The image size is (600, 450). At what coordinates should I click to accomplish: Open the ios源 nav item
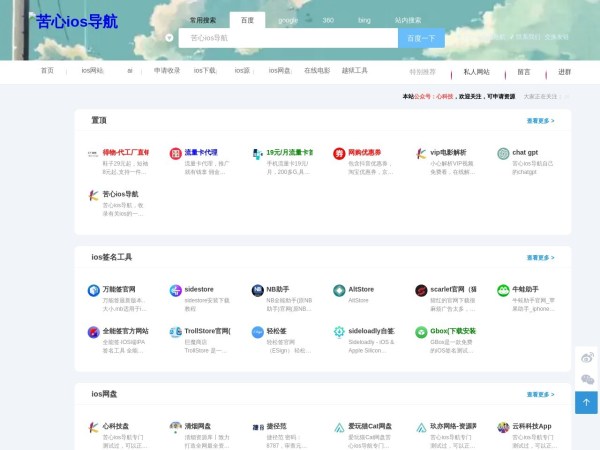(x=242, y=71)
